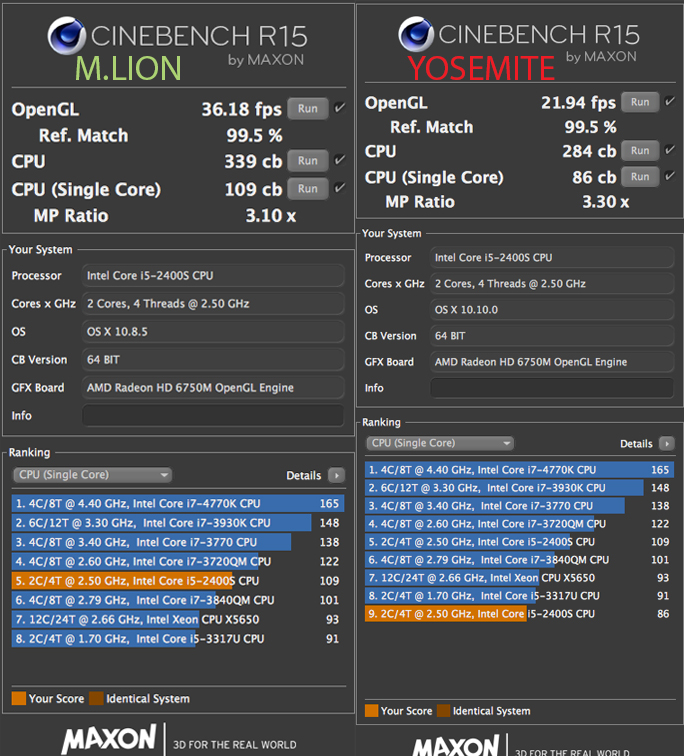Click the MAXON logo under the YOSEMITE ranking

click(x=455, y=745)
